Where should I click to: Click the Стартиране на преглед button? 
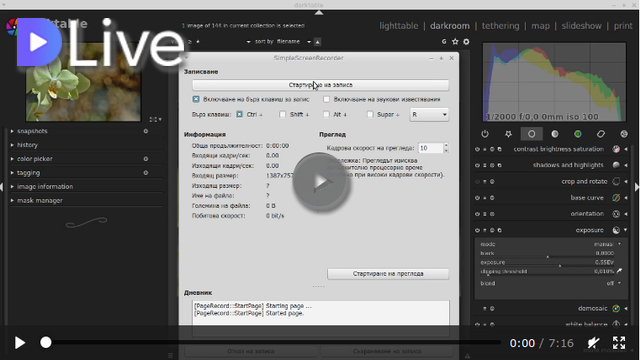pyautogui.click(x=388, y=274)
